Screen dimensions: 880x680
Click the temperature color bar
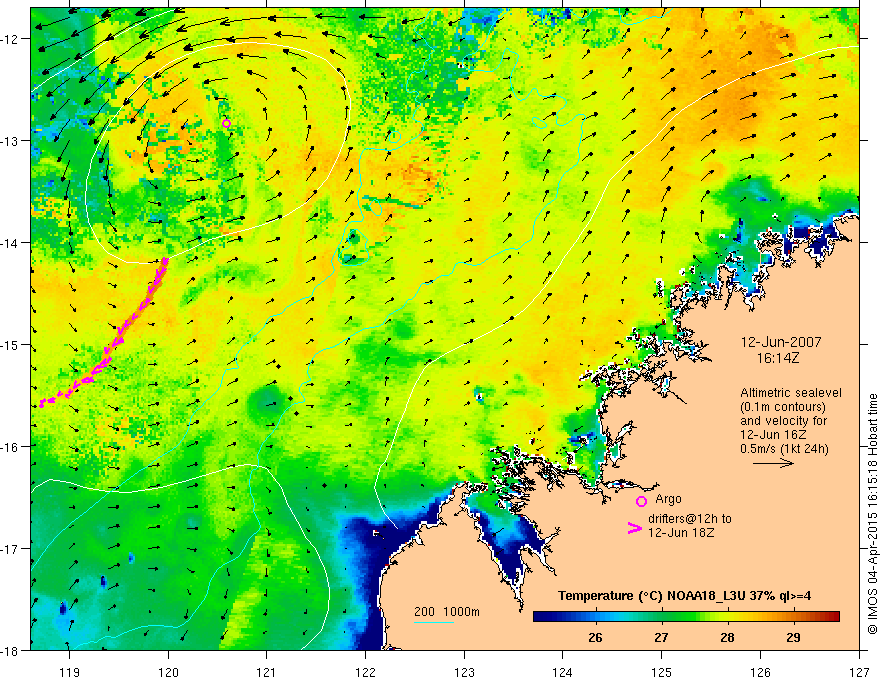point(686,617)
